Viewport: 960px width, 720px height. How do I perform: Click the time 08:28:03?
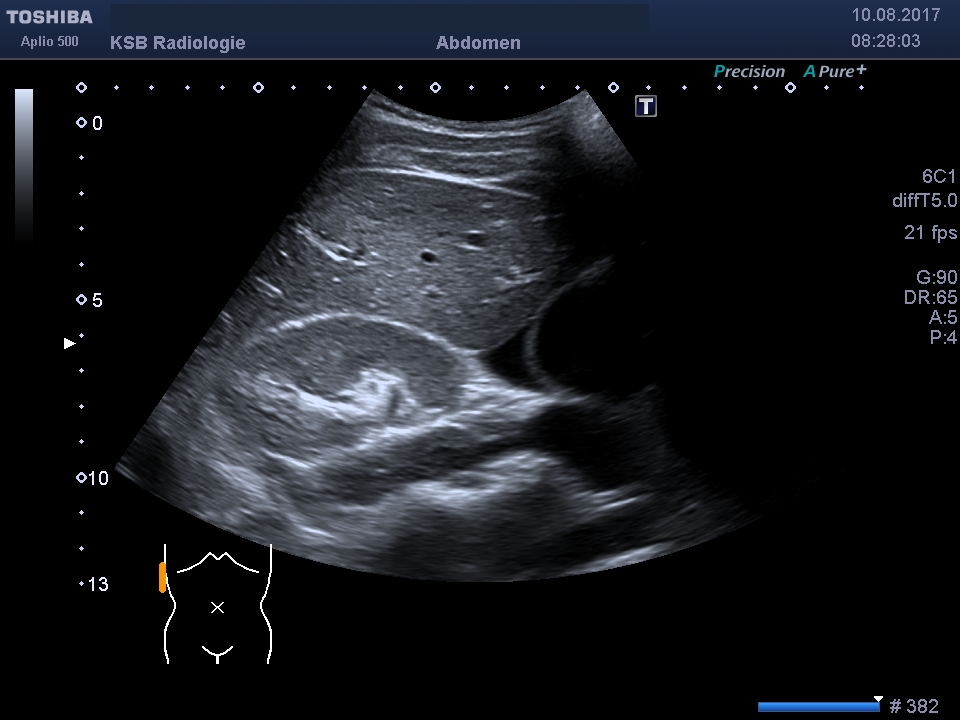885,41
